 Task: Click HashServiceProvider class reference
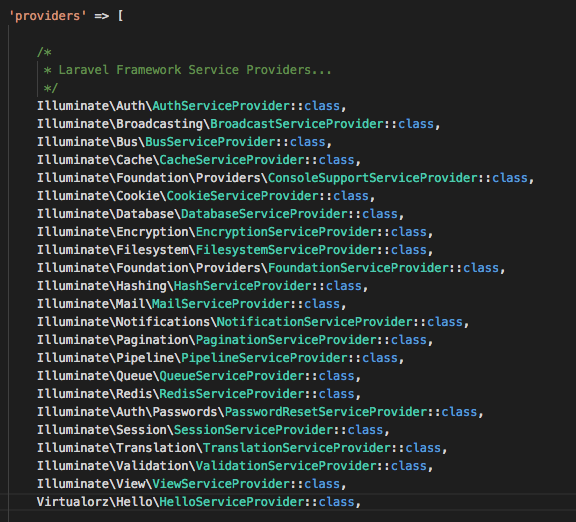(243, 286)
